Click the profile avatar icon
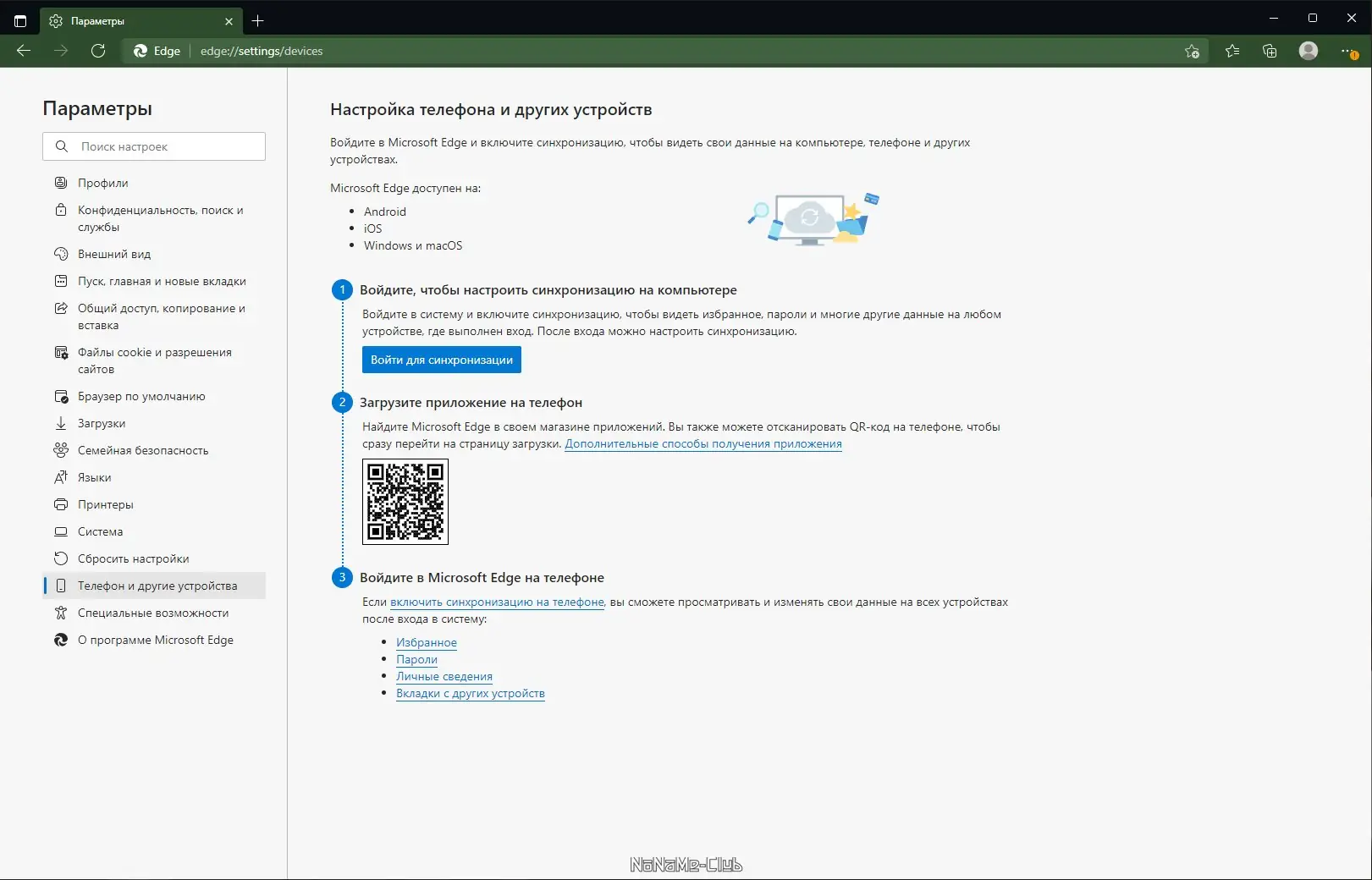 [1309, 51]
